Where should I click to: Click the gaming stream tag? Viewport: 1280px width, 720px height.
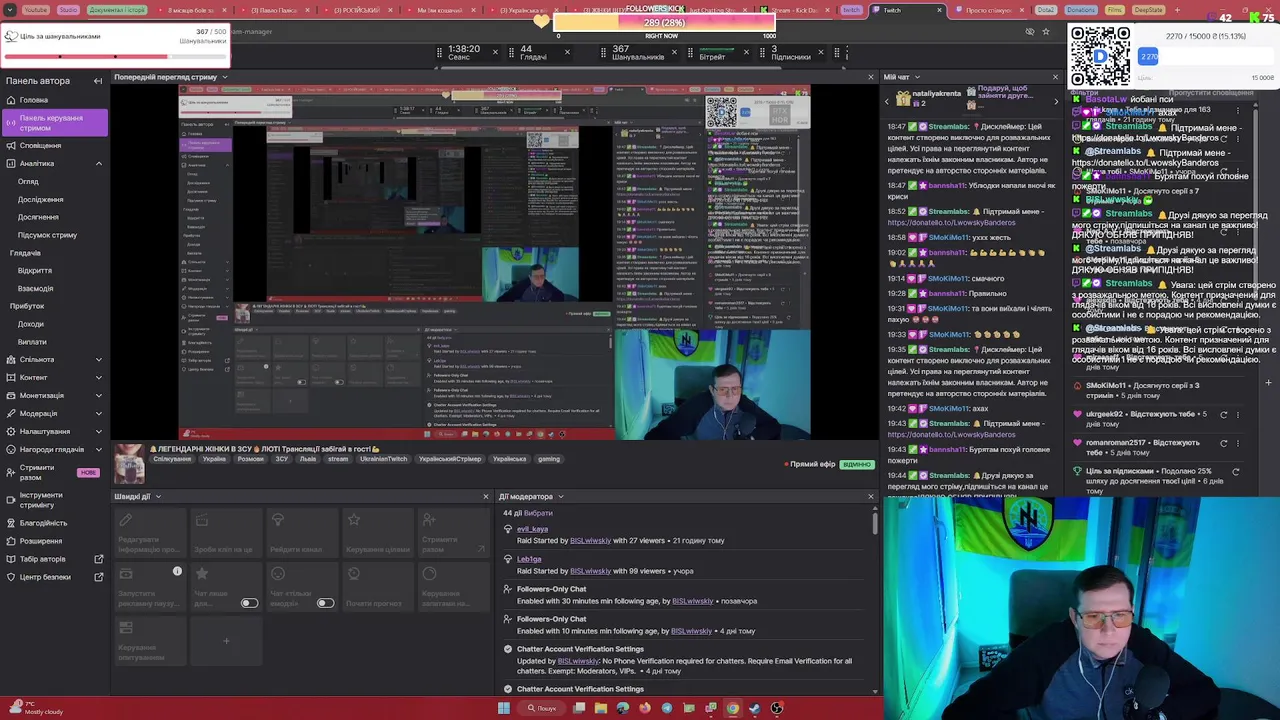point(549,459)
